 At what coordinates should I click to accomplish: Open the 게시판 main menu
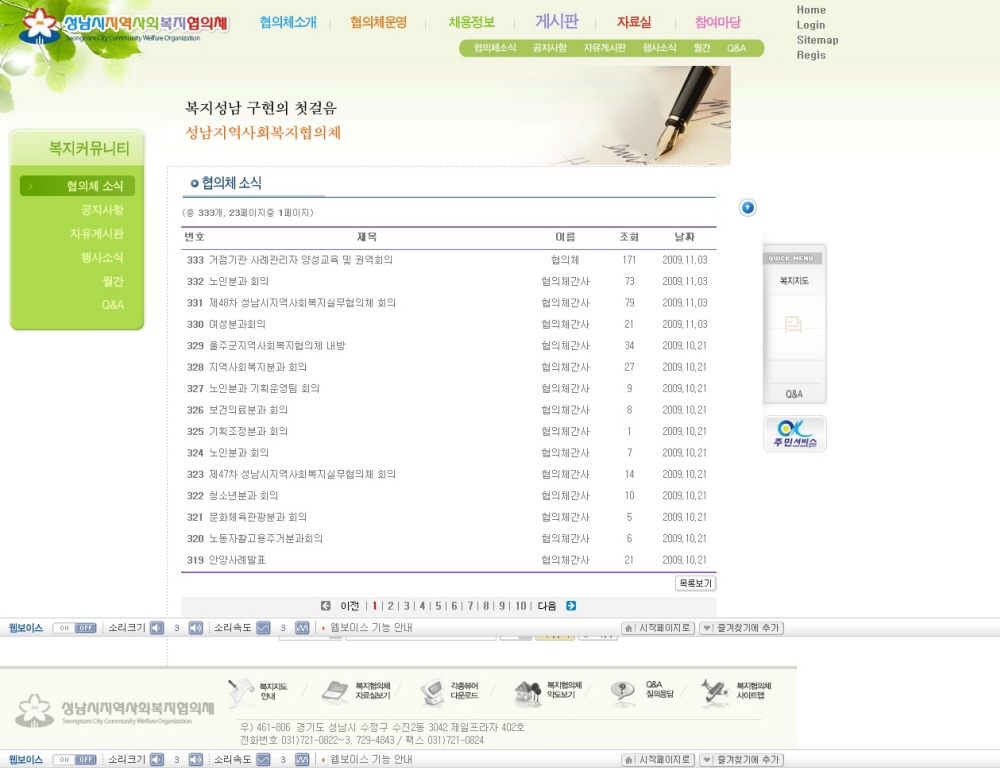point(556,22)
